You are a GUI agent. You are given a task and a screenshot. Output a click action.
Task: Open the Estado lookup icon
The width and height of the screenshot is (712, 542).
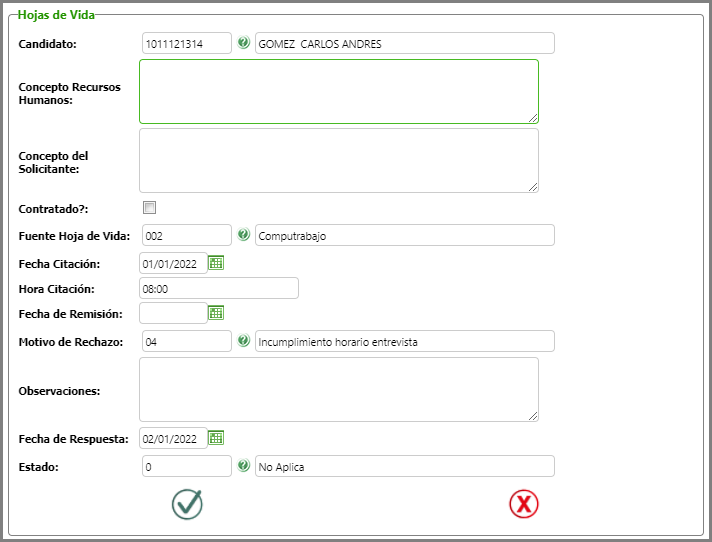click(244, 466)
